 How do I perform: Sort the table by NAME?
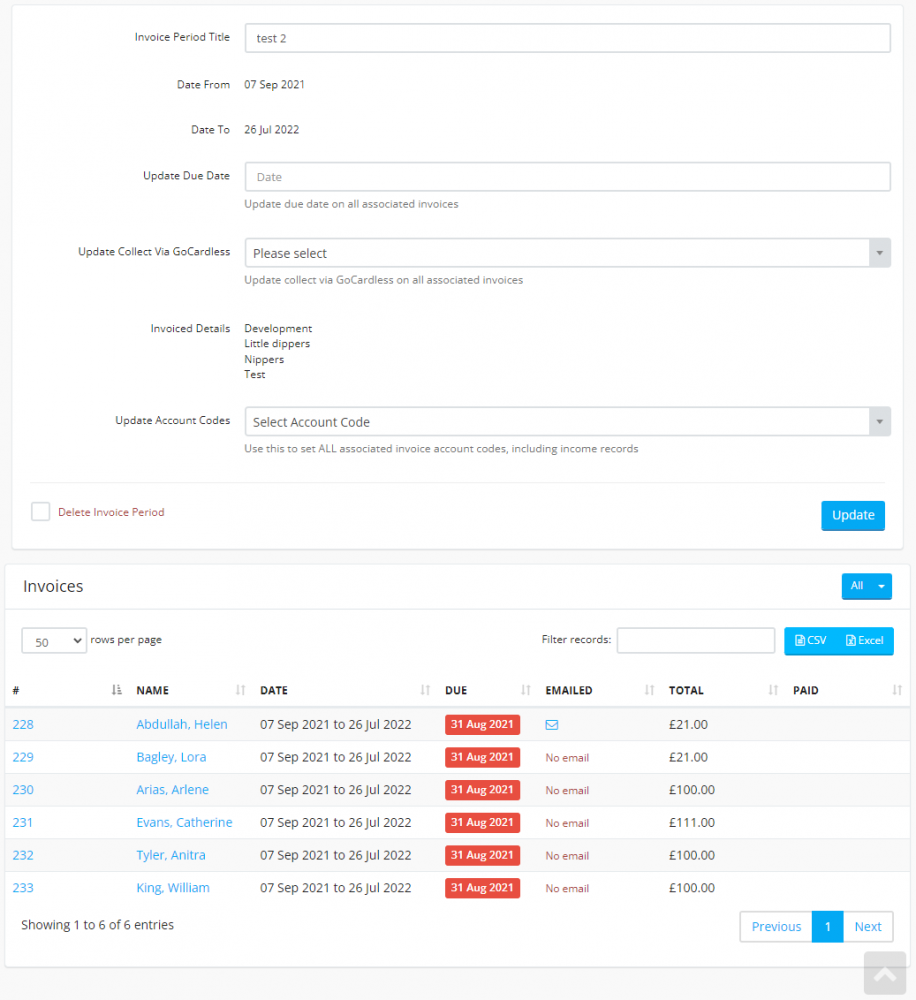(239, 690)
